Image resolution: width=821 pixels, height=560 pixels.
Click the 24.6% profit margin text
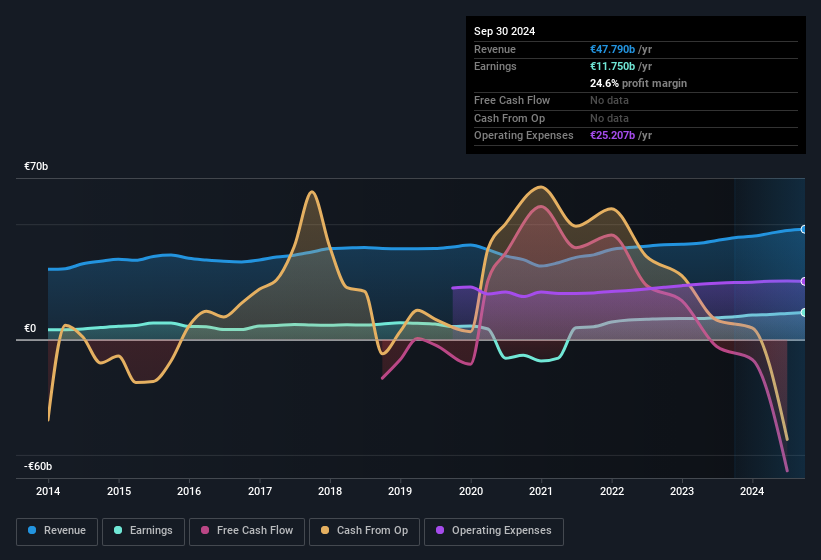pyautogui.click(x=638, y=83)
